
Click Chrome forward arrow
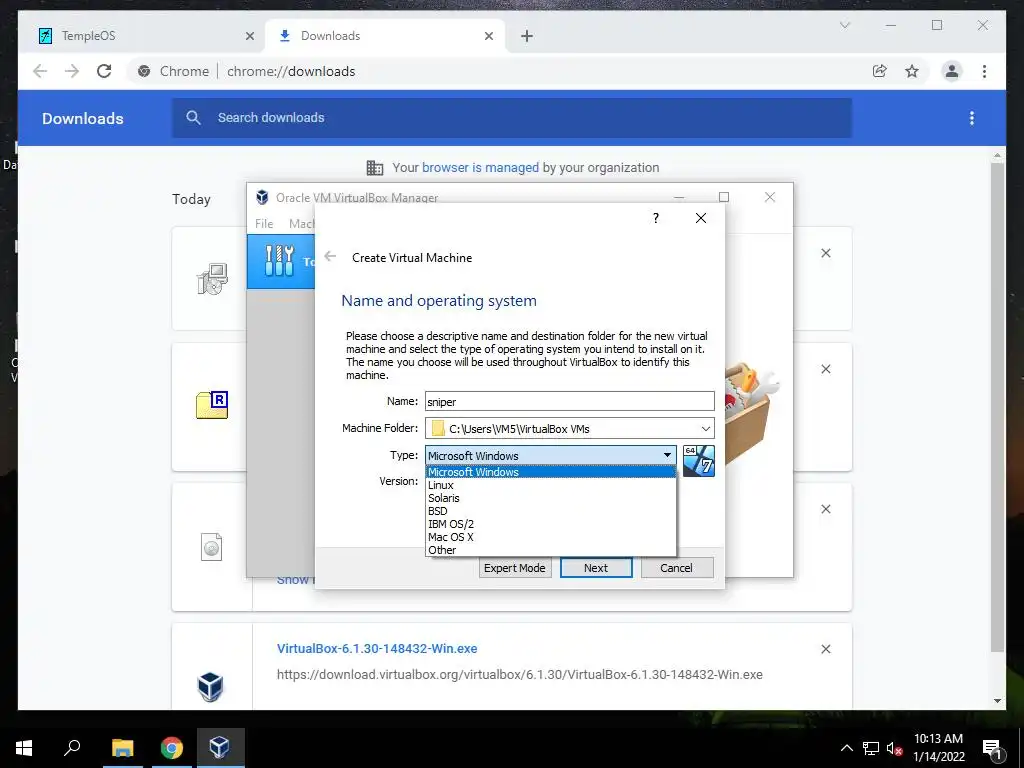coord(72,71)
